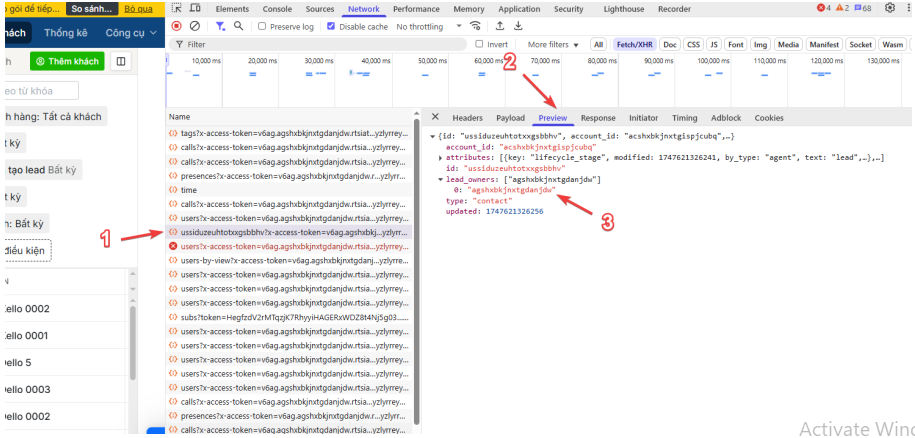Collapse the lead_owners array
Screen dimensions: 915x438
point(441,180)
